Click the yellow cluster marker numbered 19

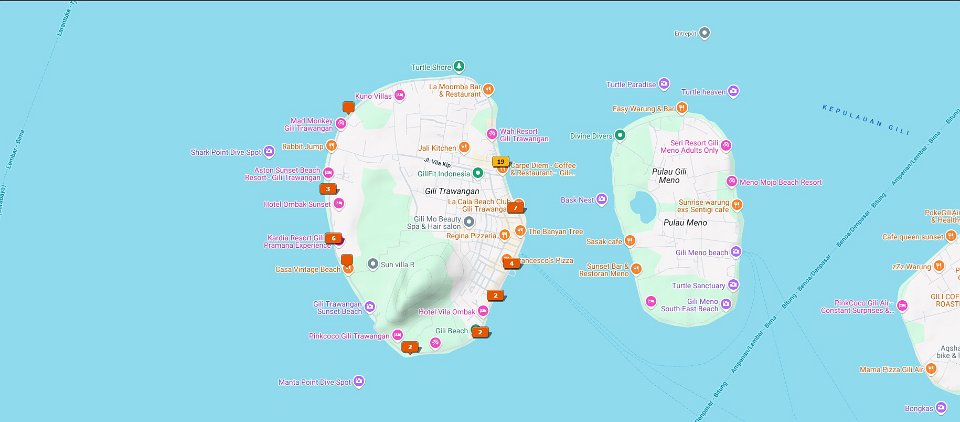500,162
